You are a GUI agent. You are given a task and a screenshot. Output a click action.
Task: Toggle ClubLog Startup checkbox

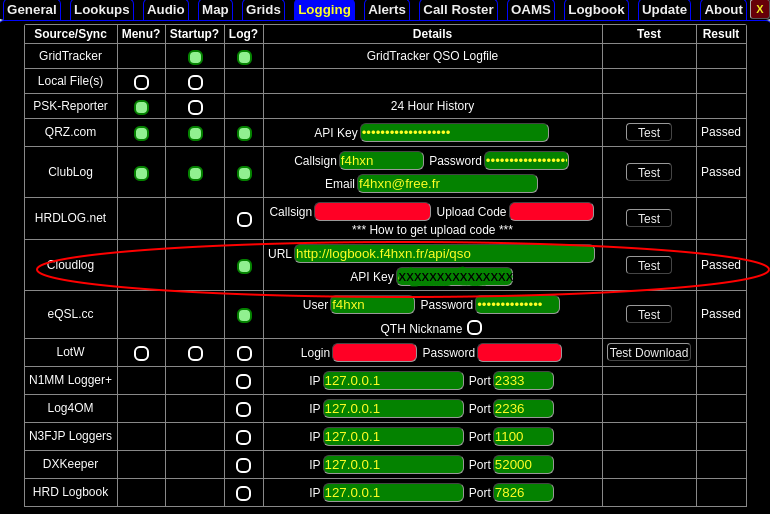[x=195, y=173]
